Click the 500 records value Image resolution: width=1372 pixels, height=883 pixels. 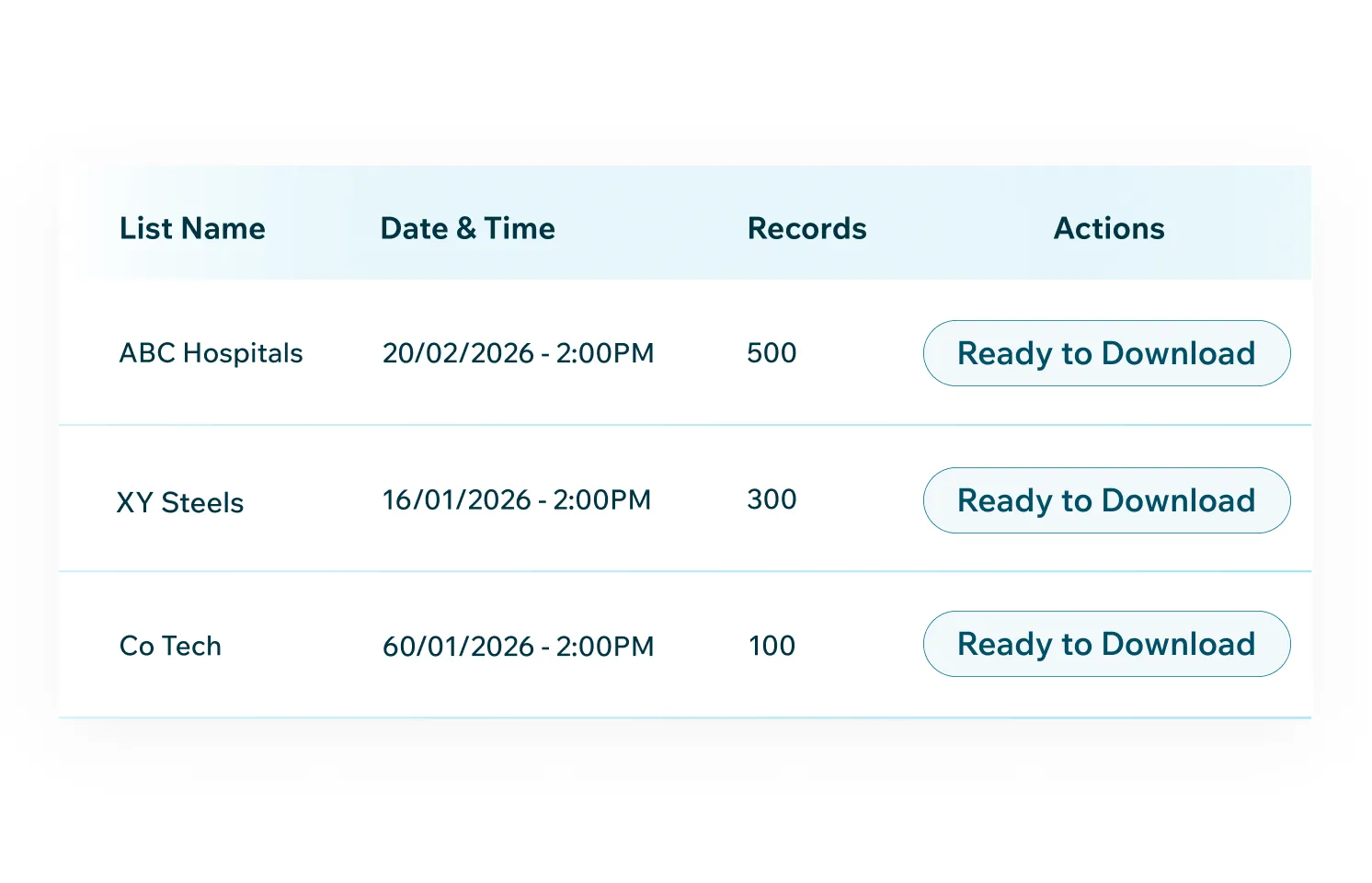click(x=772, y=353)
